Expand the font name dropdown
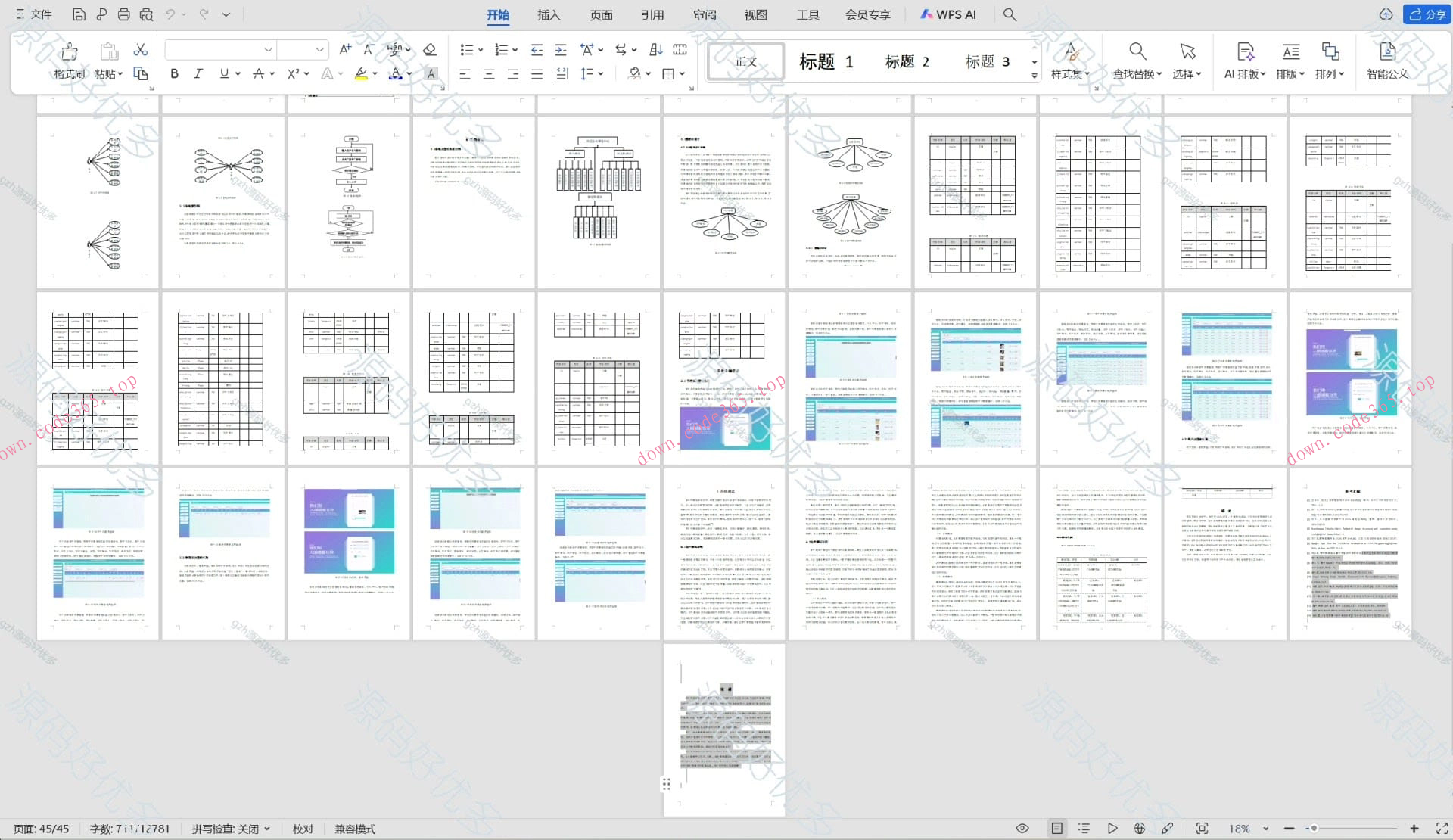Image resolution: width=1453 pixels, height=840 pixels. coord(268,50)
